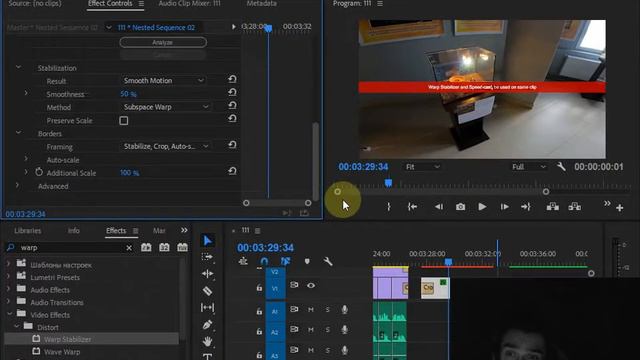This screenshot has width=640, height=360.
Task: Toggle Snap in timeline
Action: tap(264, 261)
